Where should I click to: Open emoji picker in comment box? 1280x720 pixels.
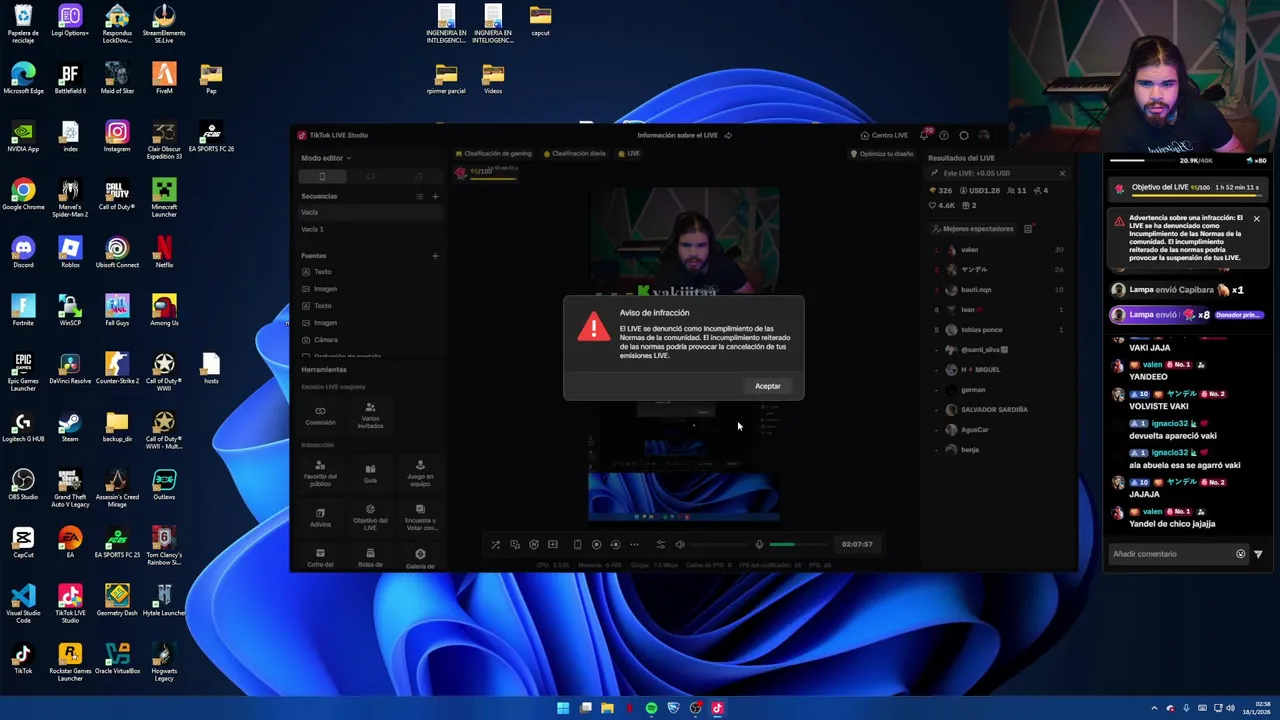[1241, 554]
